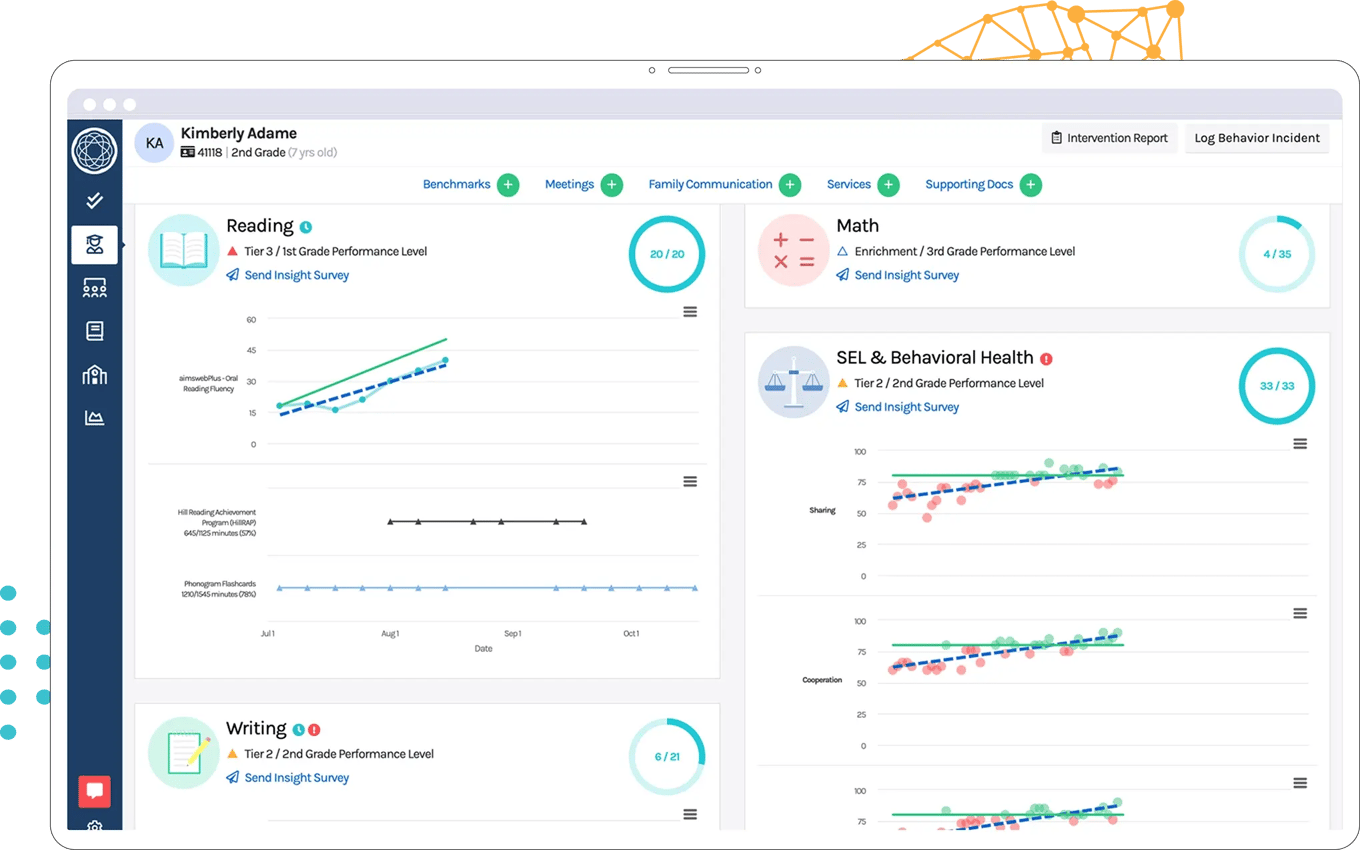Open hamburger menu for Oral Reading Fluency chart

690,312
